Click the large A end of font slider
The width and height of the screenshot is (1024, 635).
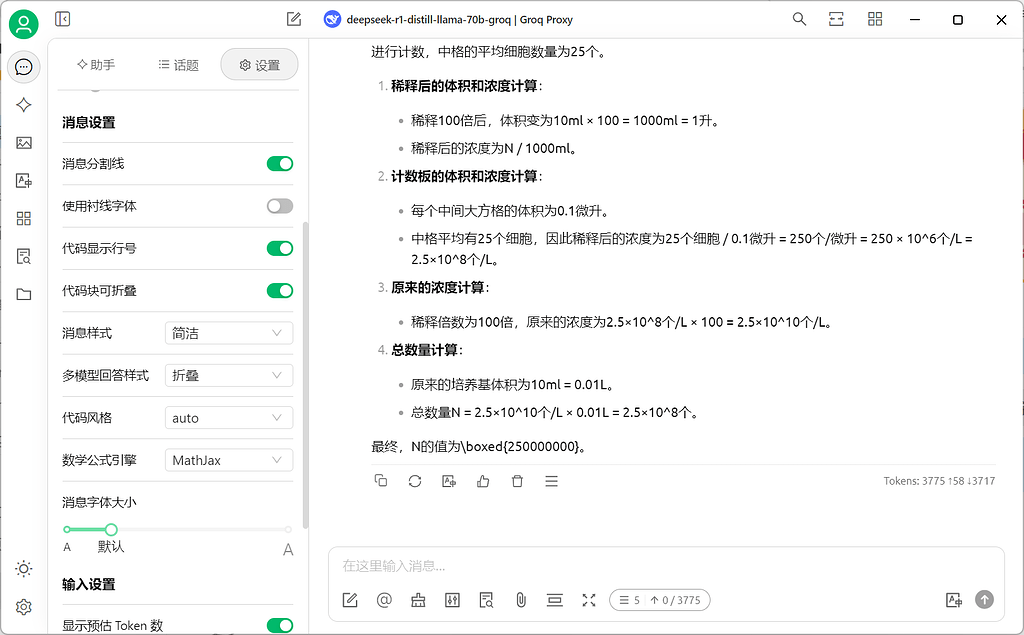pyautogui.click(x=288, y=549)
